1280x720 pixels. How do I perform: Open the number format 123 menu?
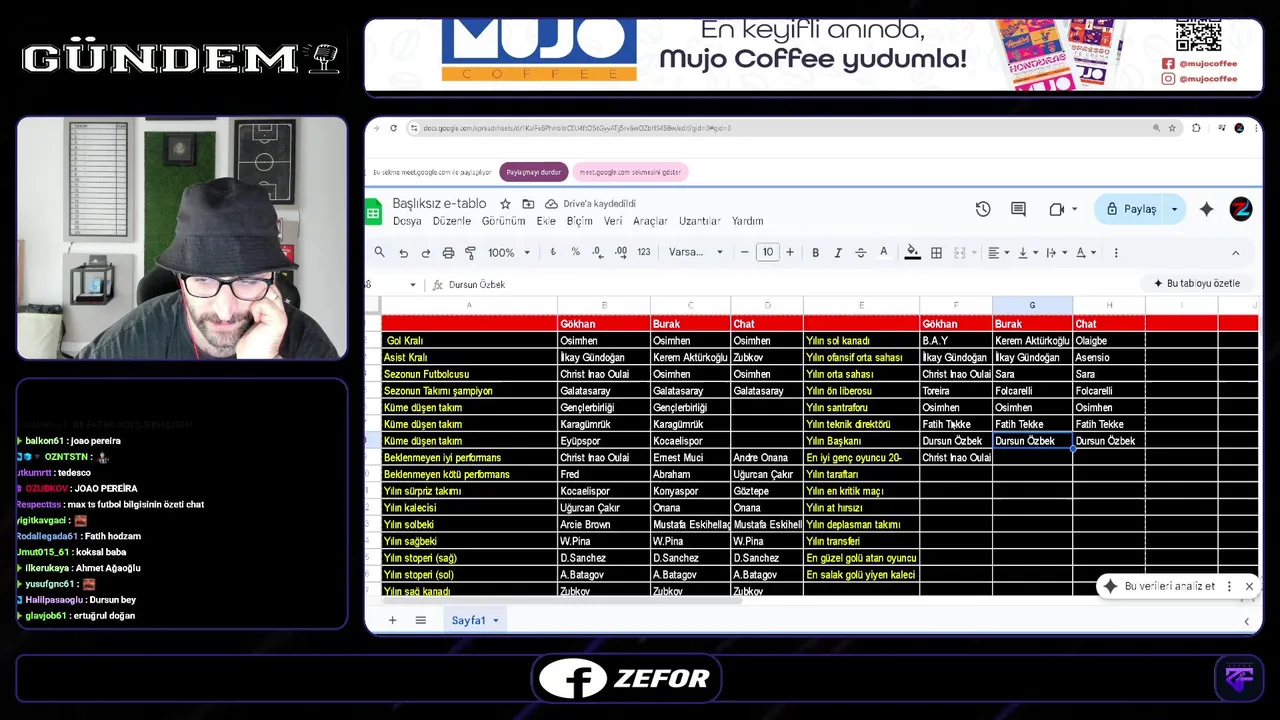point(644,253)
